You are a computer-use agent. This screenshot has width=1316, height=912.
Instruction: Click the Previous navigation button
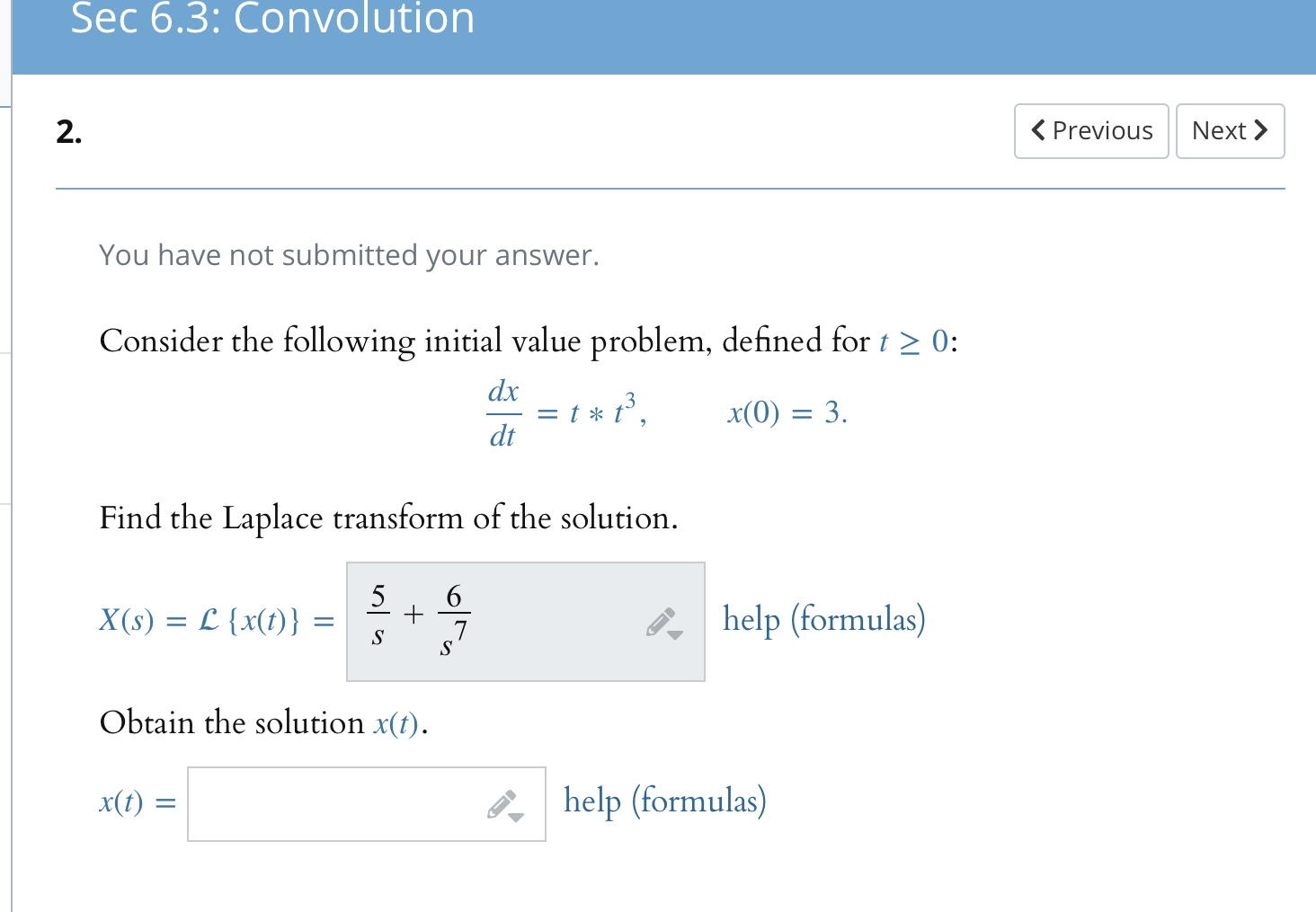1090,130
